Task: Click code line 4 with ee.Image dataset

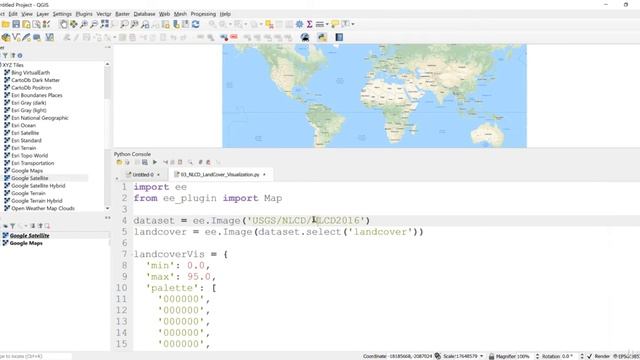Action: coord(251,220)
